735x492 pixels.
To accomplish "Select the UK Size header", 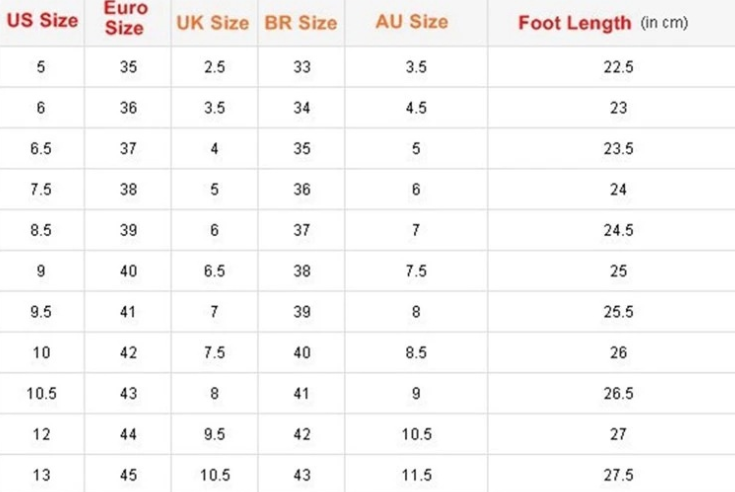I will click(214, 22).
